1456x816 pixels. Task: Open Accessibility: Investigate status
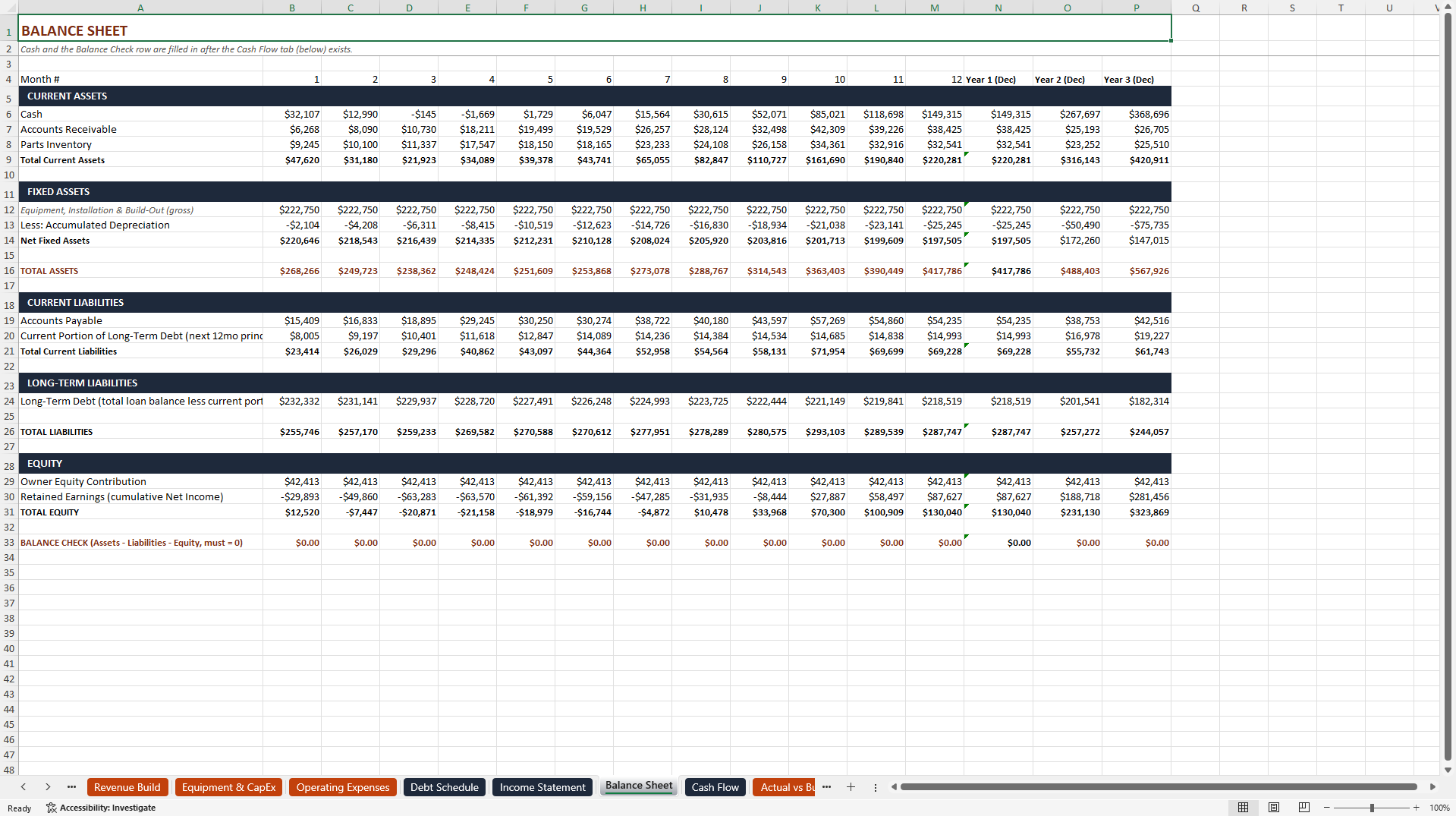101,808
